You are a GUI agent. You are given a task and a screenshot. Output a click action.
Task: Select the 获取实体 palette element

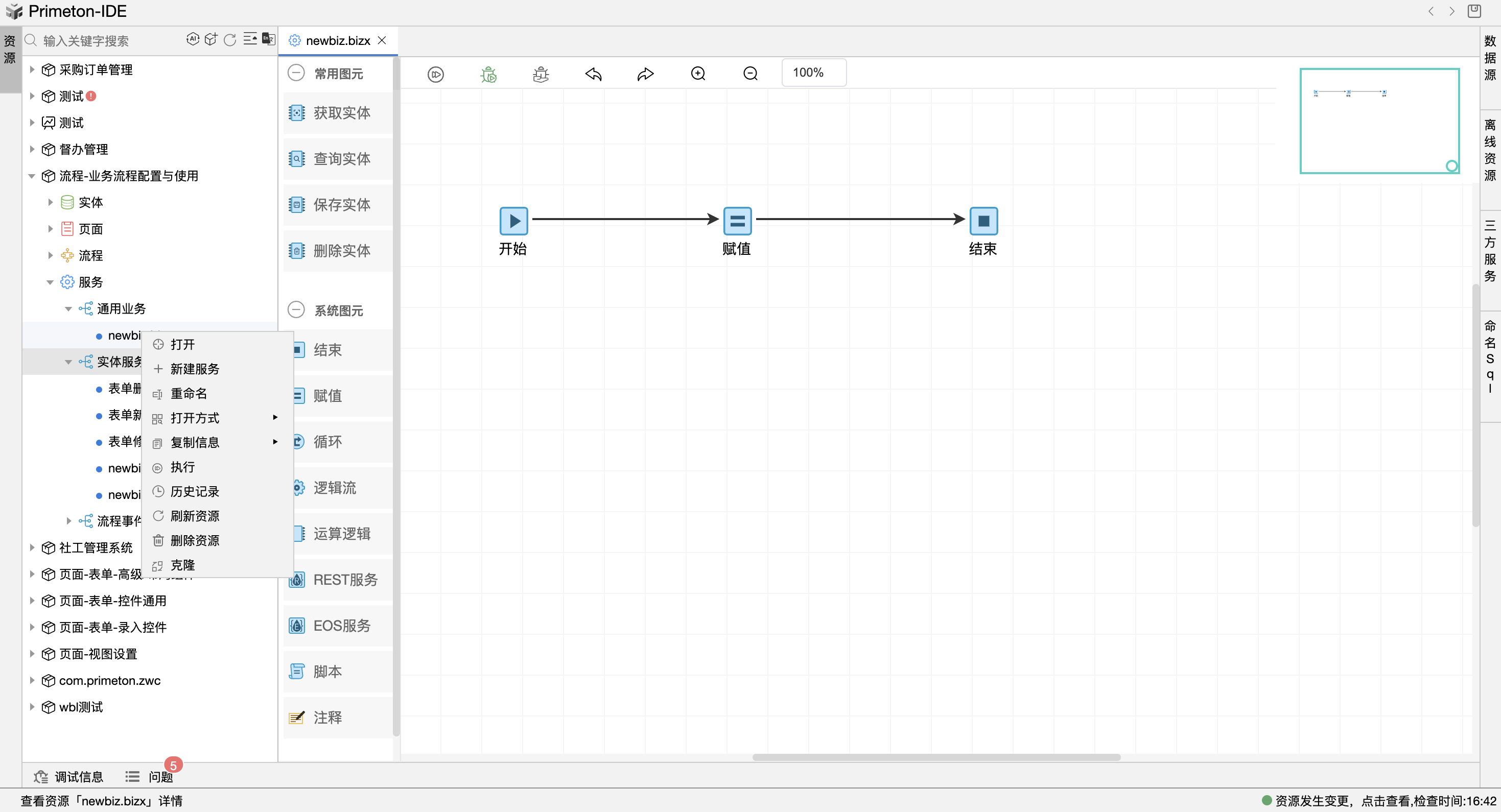pyautogui.click(x=338, y=113)
